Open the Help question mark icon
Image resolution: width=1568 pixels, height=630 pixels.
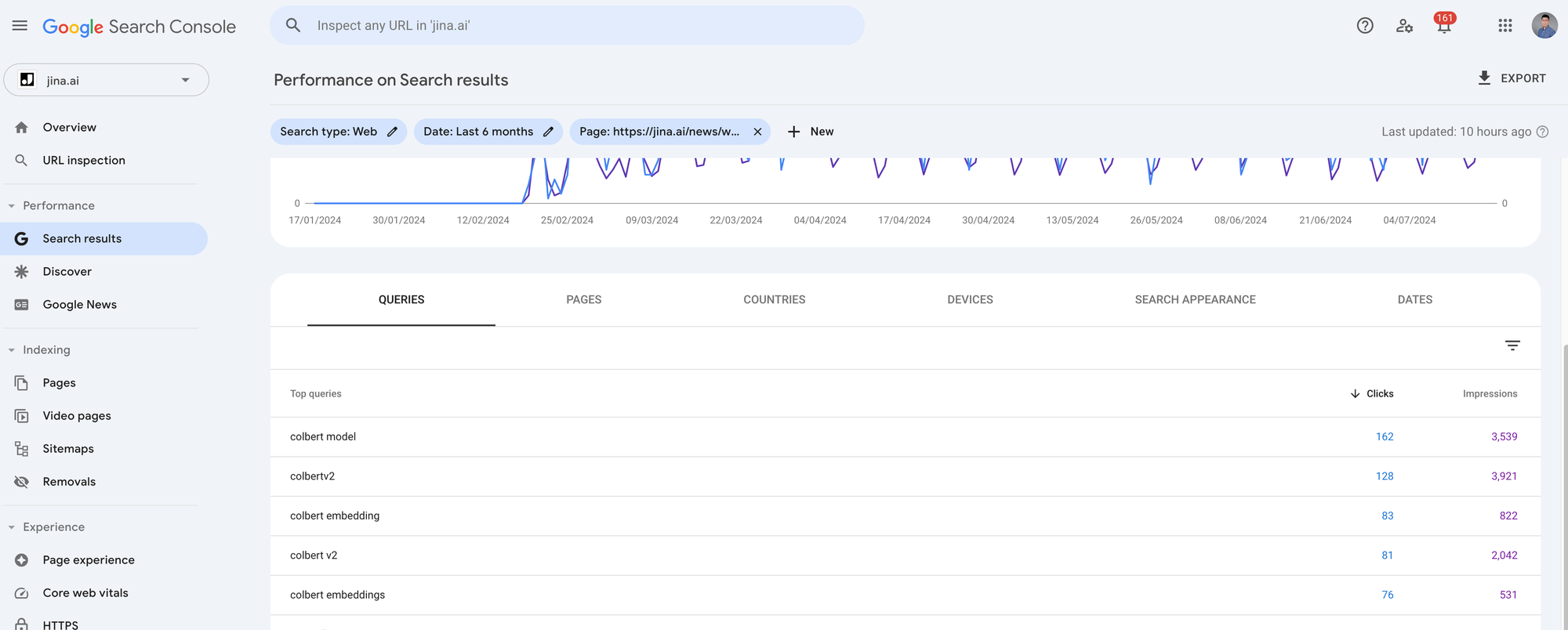click(1365, 26)
